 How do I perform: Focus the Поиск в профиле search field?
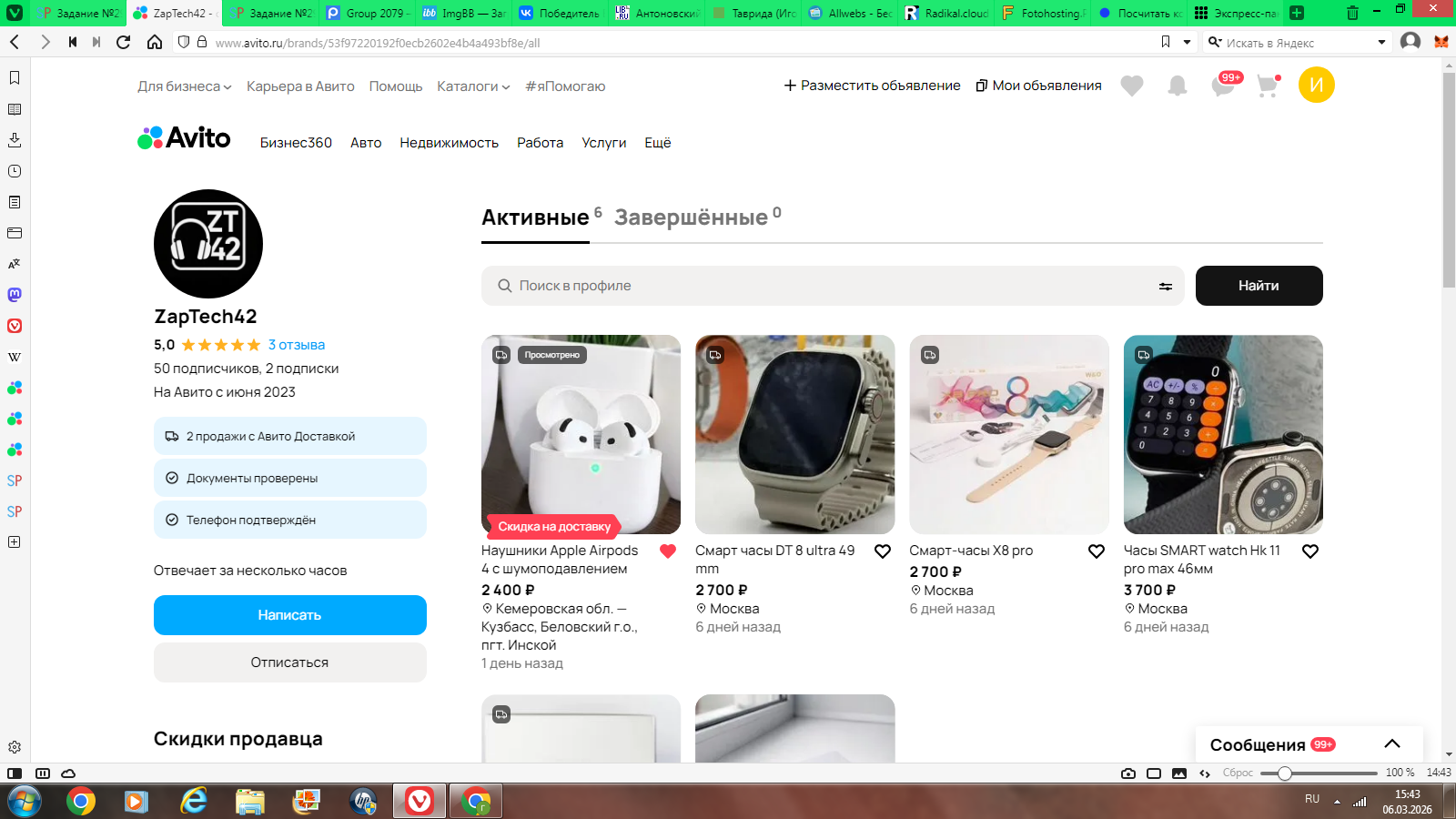coord(833,286)
